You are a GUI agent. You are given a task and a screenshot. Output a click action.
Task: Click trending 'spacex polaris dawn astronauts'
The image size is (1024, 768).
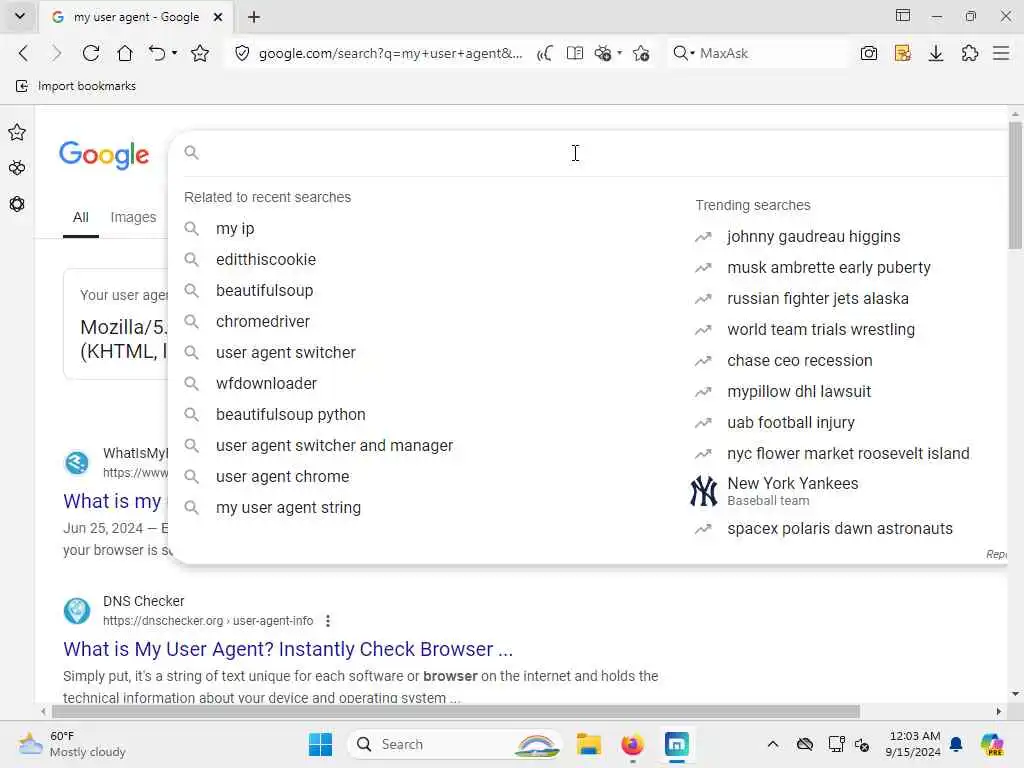840,528
